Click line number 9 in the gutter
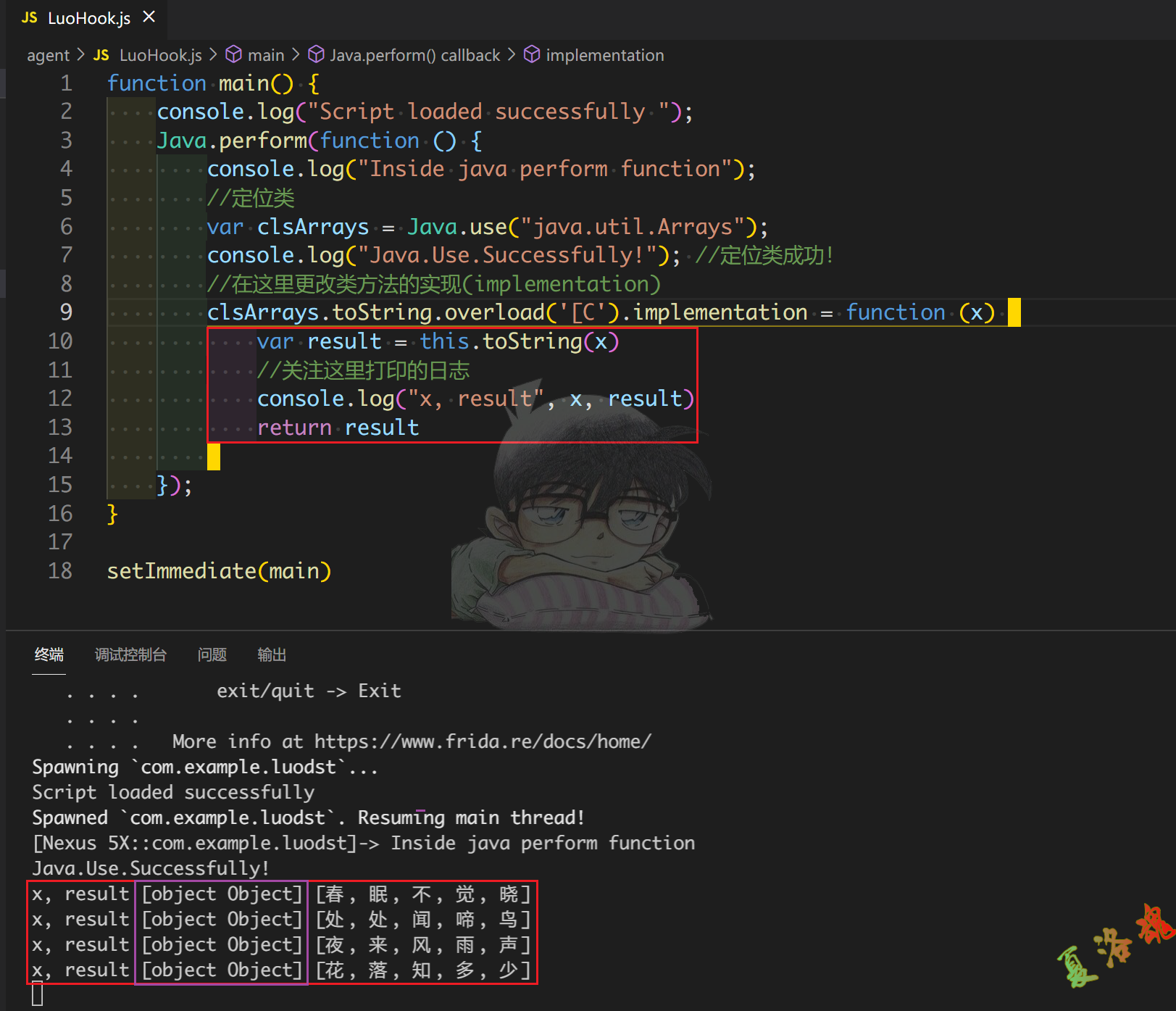 pos(65,312)
